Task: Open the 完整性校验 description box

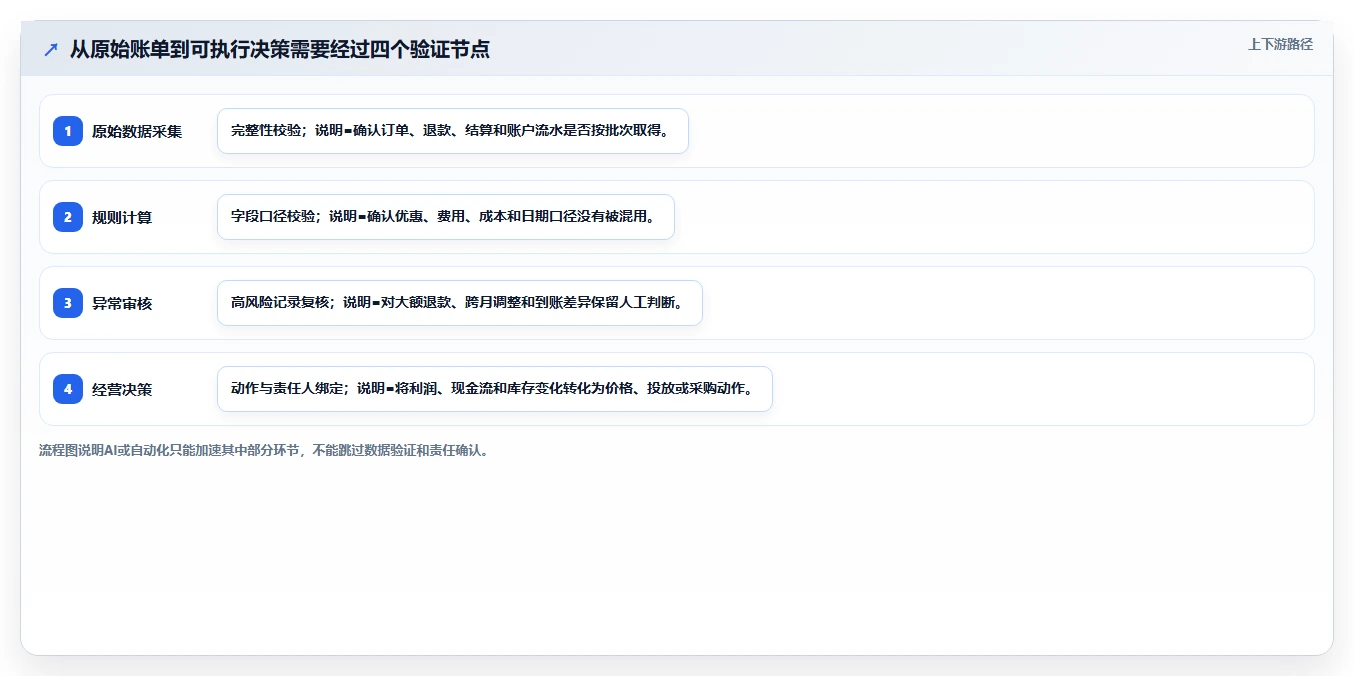Action: [453, 131]
